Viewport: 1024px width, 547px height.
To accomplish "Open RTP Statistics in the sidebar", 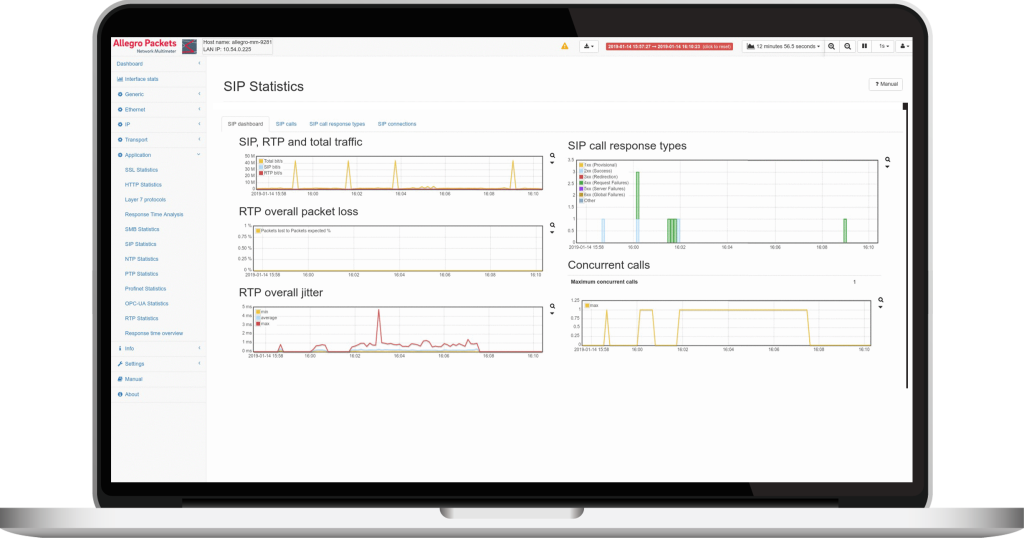I will point(142,318).
